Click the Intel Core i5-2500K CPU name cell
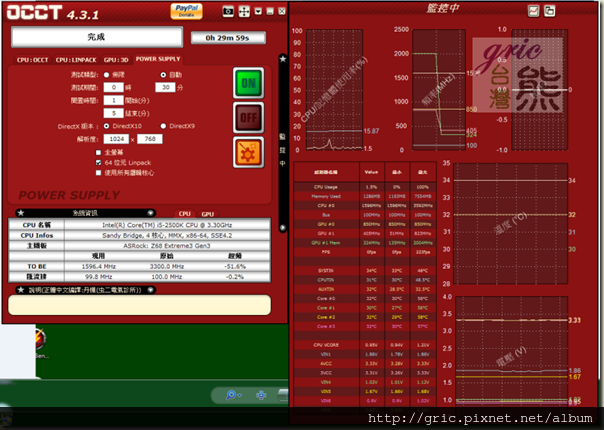This screenshot has height=430, width=604. pyautogui.click(x=167, y=225)
